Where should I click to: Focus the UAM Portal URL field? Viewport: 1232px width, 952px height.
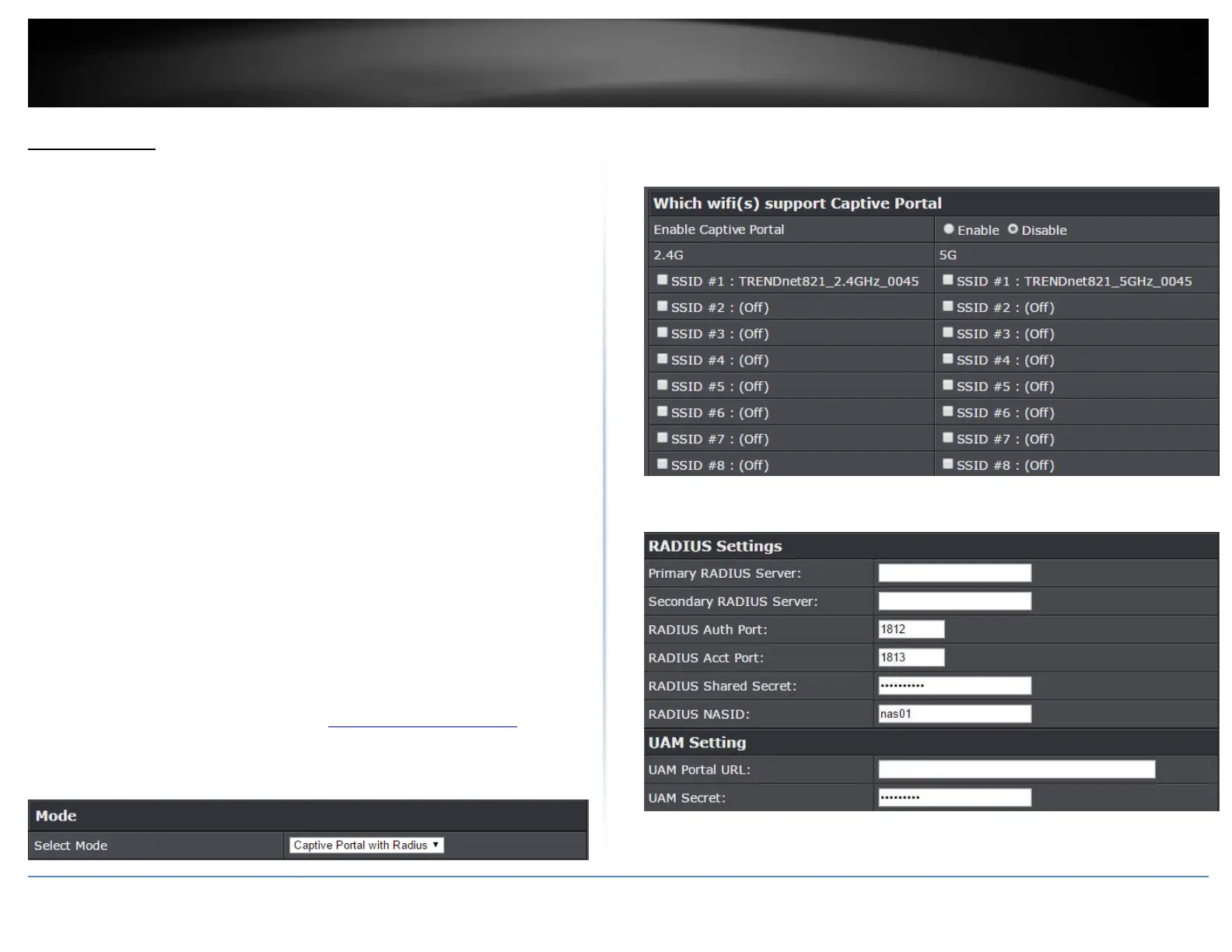point(1017,770)
